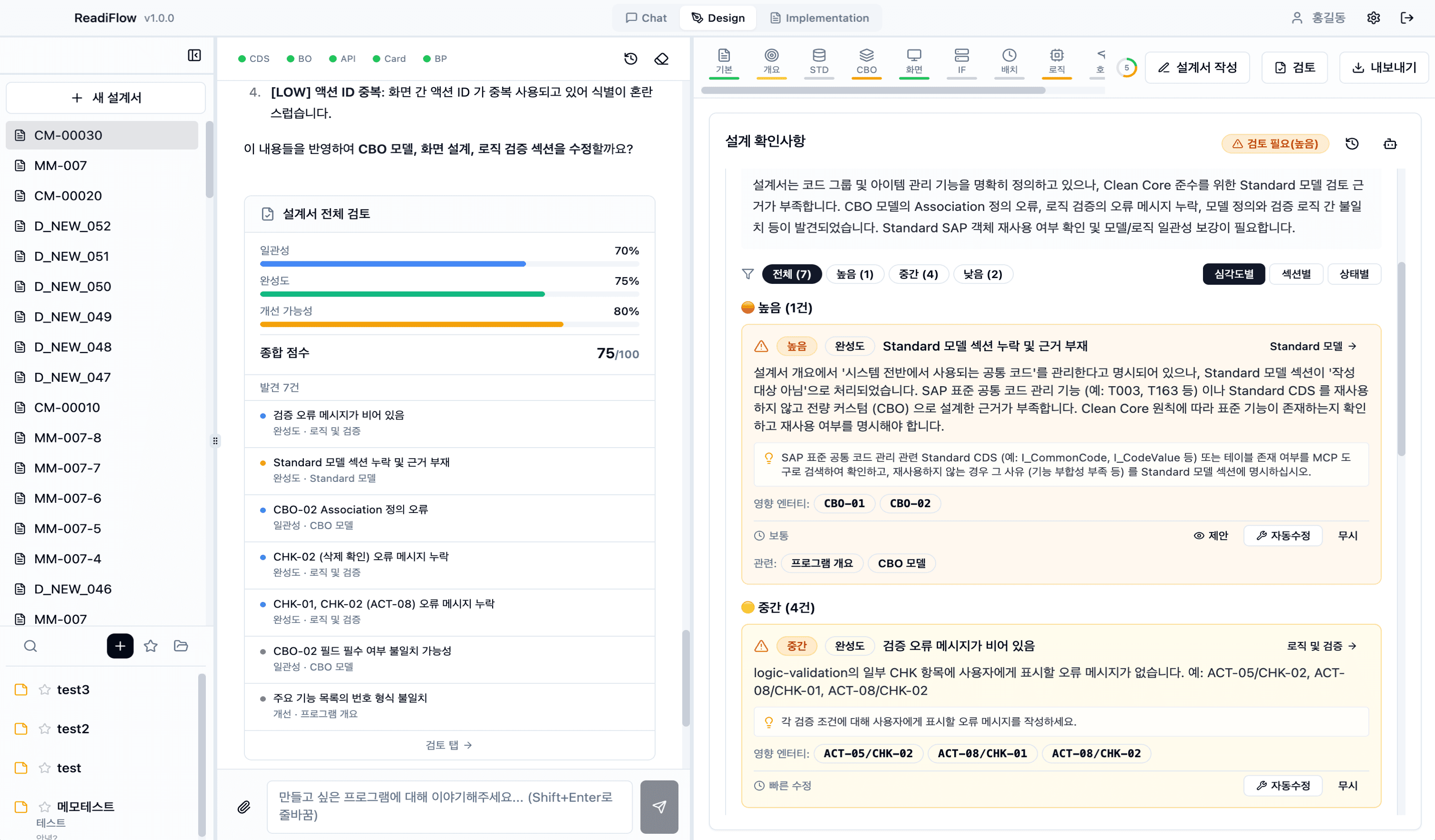
Task: Click the star favorites icon in sidebar
Action: [151, 646]
